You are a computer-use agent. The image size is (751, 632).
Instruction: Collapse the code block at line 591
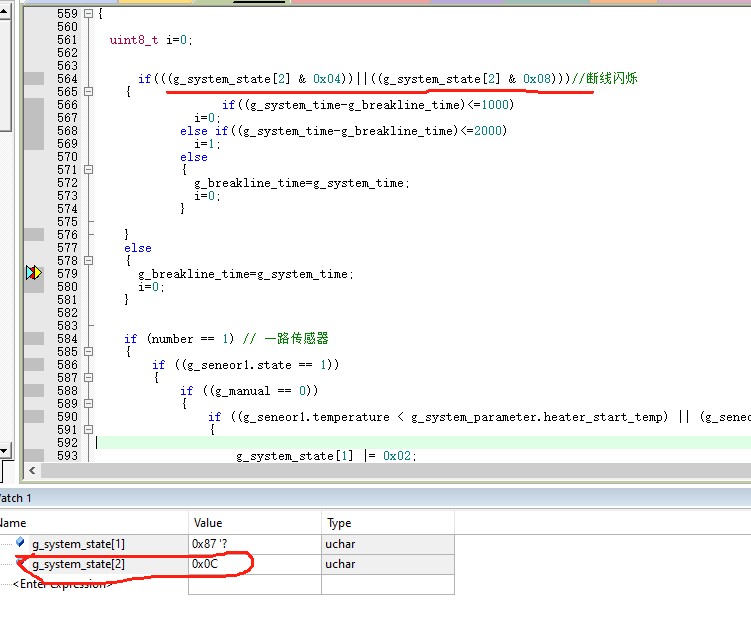pos(88,429)
